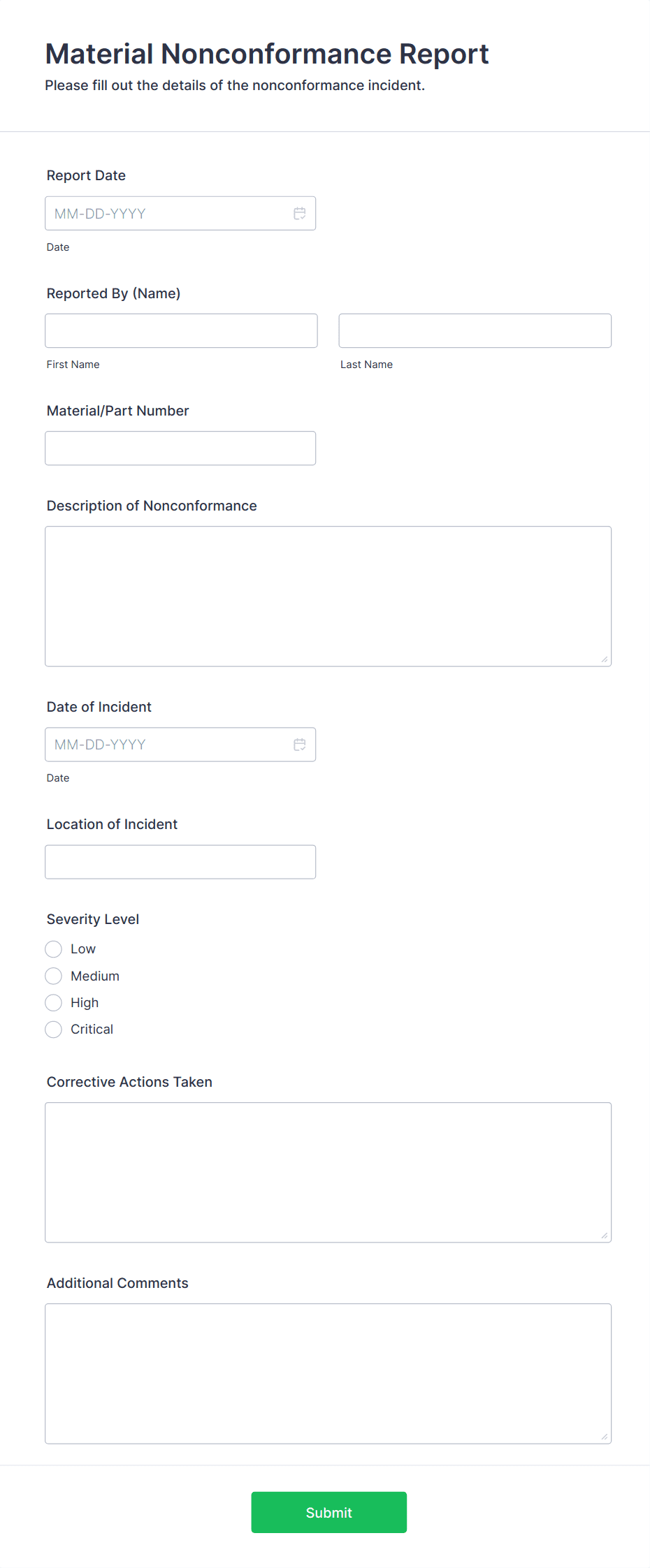Focus the Additional Comments textarea
The width and height of the screenshot is (650, 1568).
pos(328,1373)
